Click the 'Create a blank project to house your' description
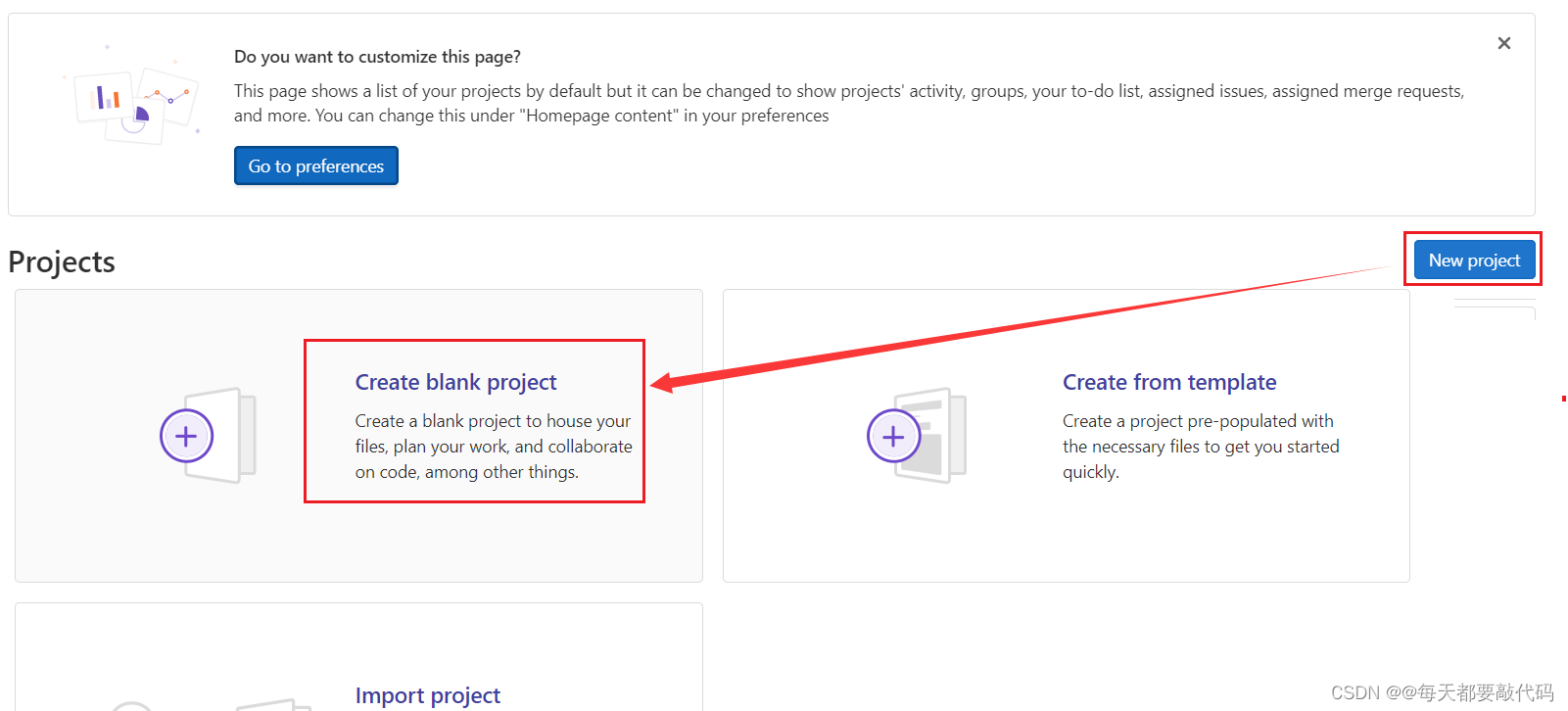Viewport: 1568px width, 711px height. 494,447
